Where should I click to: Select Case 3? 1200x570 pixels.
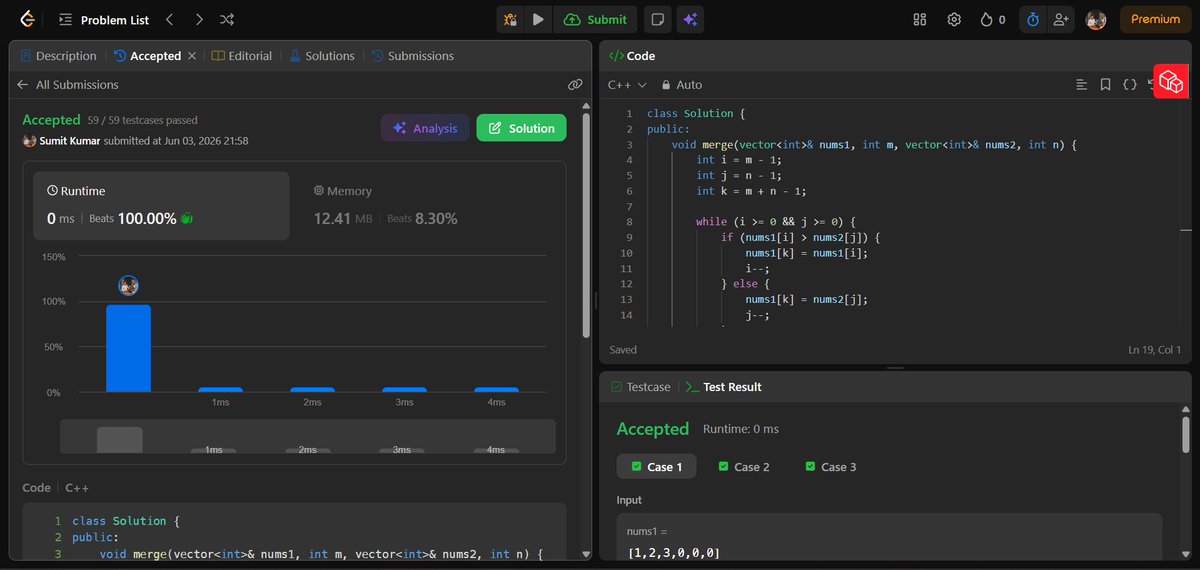click(830, 467)
